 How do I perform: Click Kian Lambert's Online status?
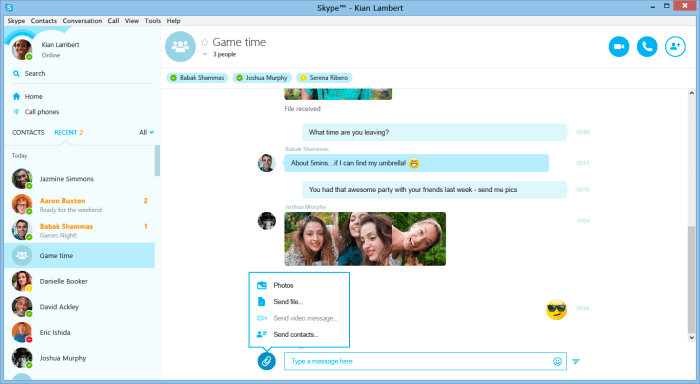click(x=51, y=55)
